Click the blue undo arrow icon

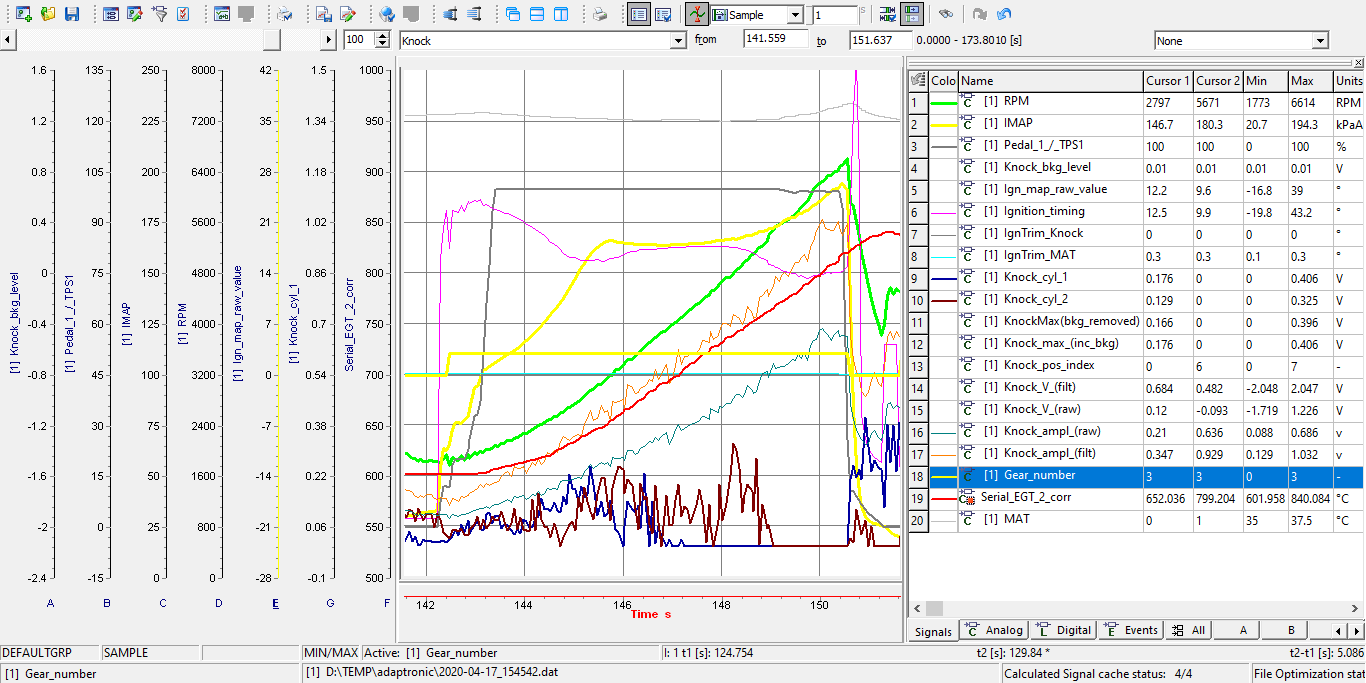[1004, 14]
